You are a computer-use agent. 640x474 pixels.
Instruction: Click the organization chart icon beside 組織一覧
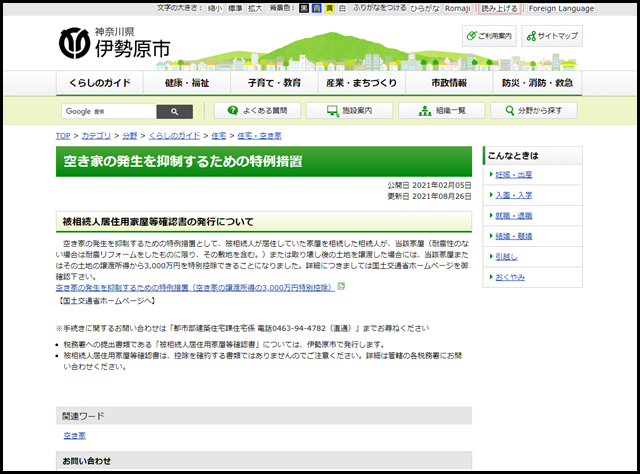point(425,111)
